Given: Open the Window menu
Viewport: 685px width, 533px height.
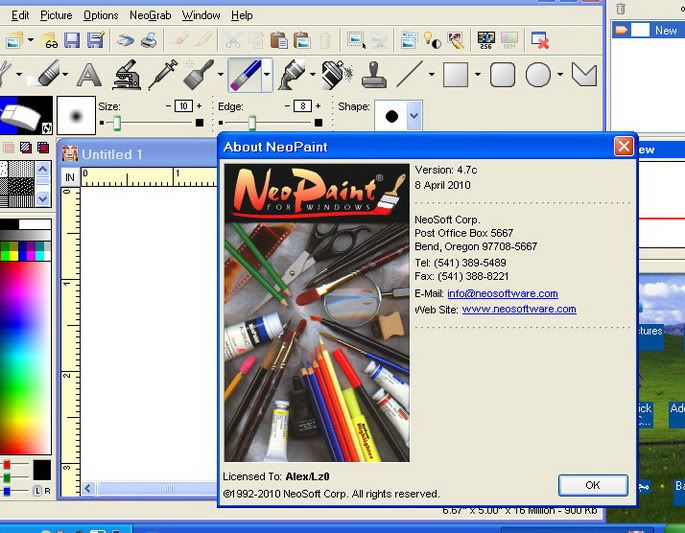Looking at the screenshot, I should 201,15.
